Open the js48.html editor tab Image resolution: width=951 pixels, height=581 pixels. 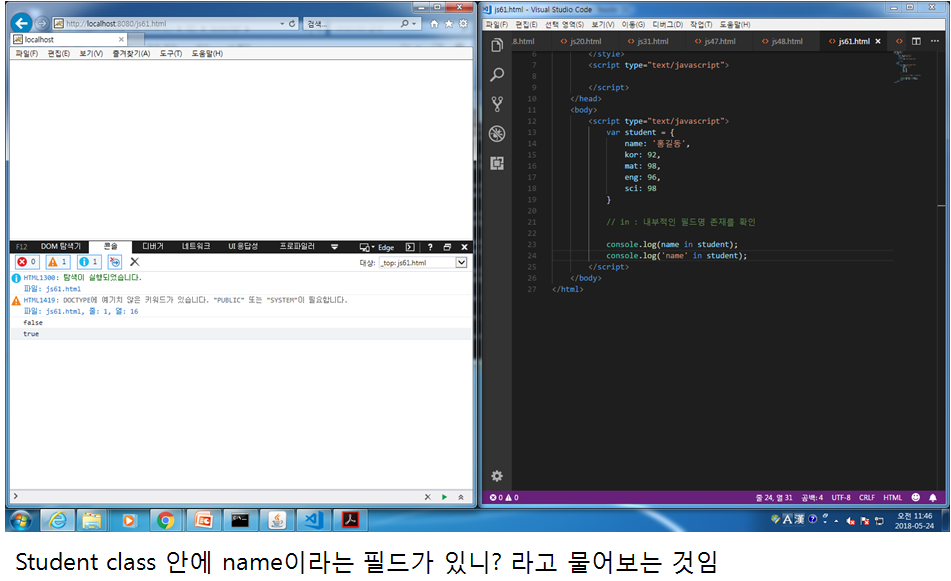[782, 41]
